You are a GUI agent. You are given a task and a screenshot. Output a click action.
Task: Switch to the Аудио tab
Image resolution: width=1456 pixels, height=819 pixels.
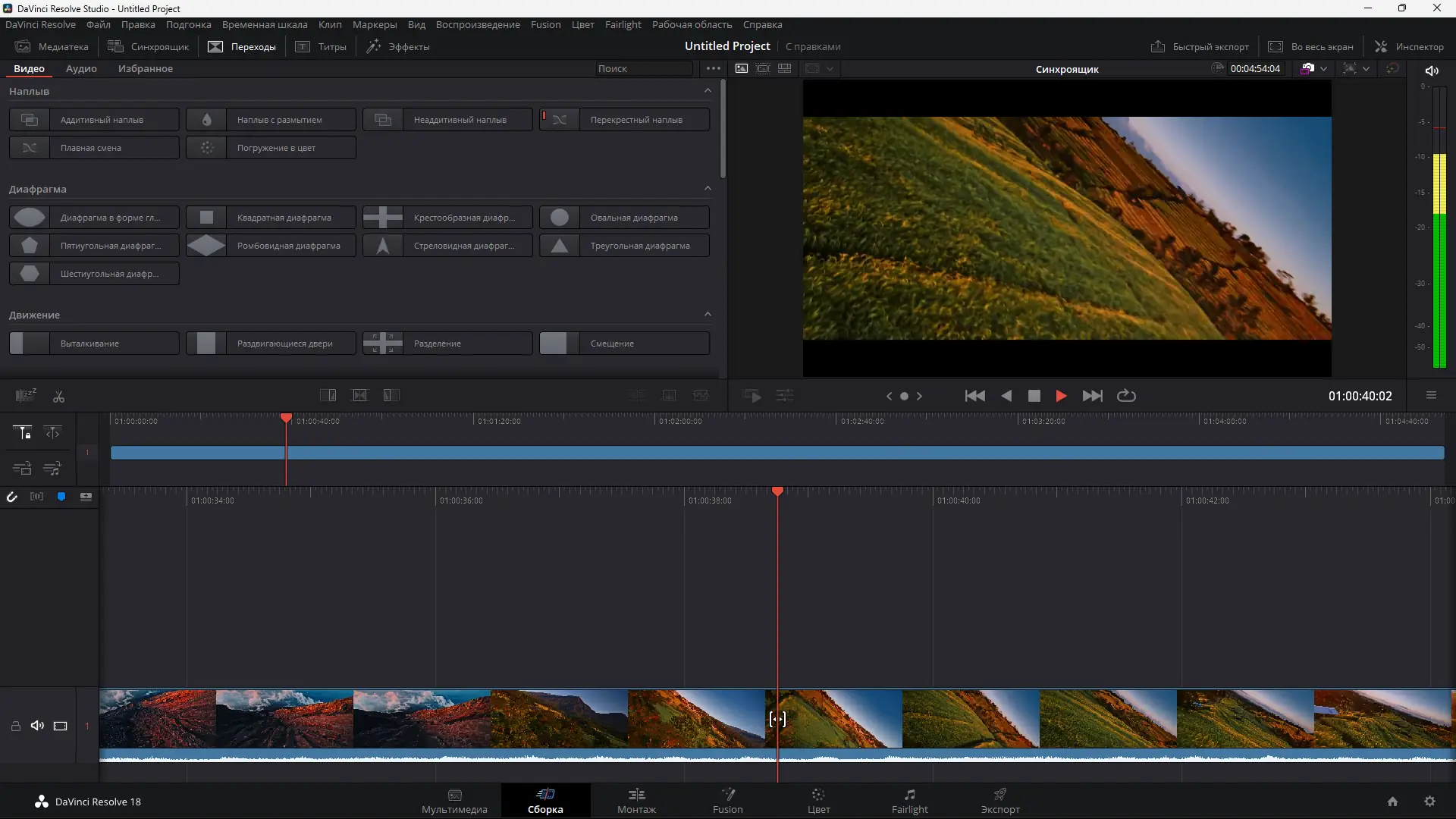(x=80, y=68)
